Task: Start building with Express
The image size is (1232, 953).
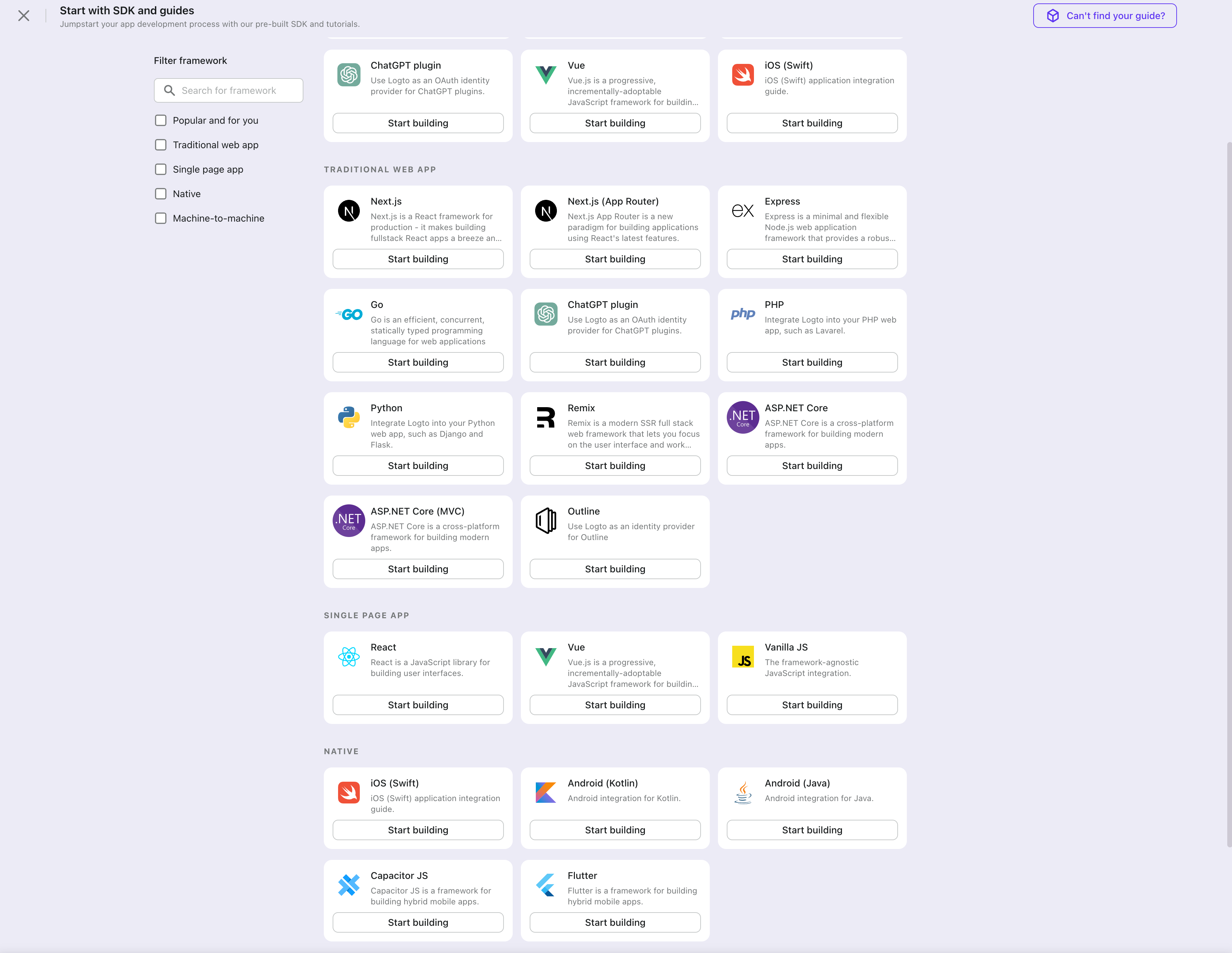Action: [812, 259]
